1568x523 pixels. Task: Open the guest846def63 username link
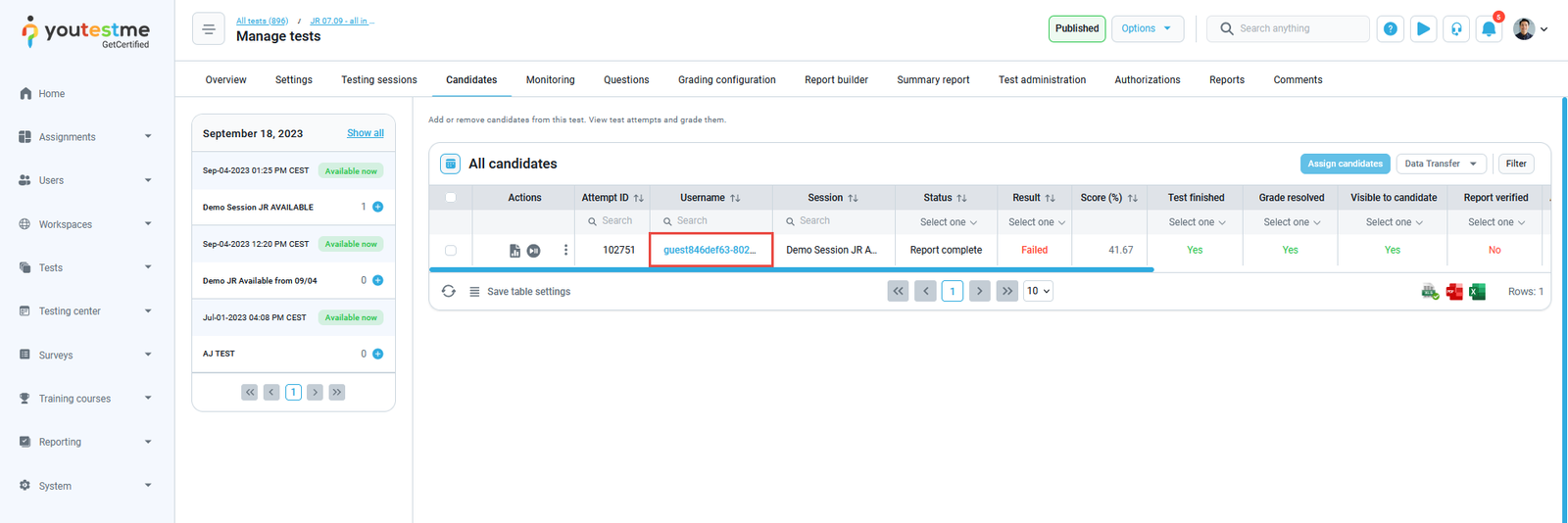coord(710,250)
